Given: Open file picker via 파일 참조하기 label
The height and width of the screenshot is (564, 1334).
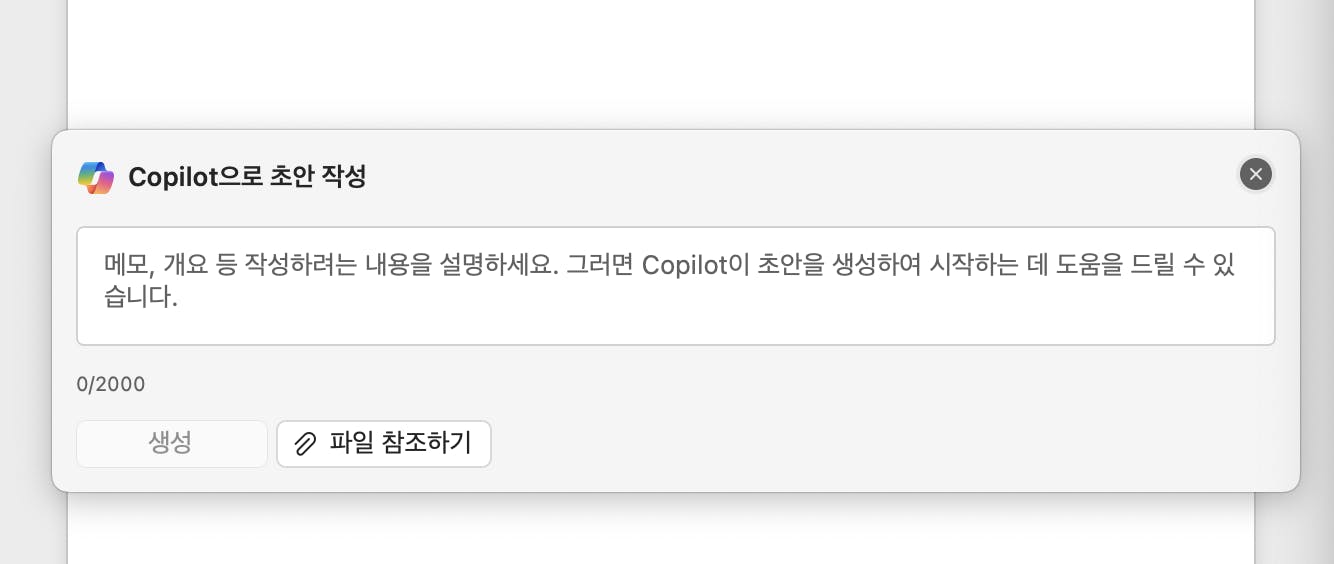Looking at the screenshot, I should tap(400, 444).
